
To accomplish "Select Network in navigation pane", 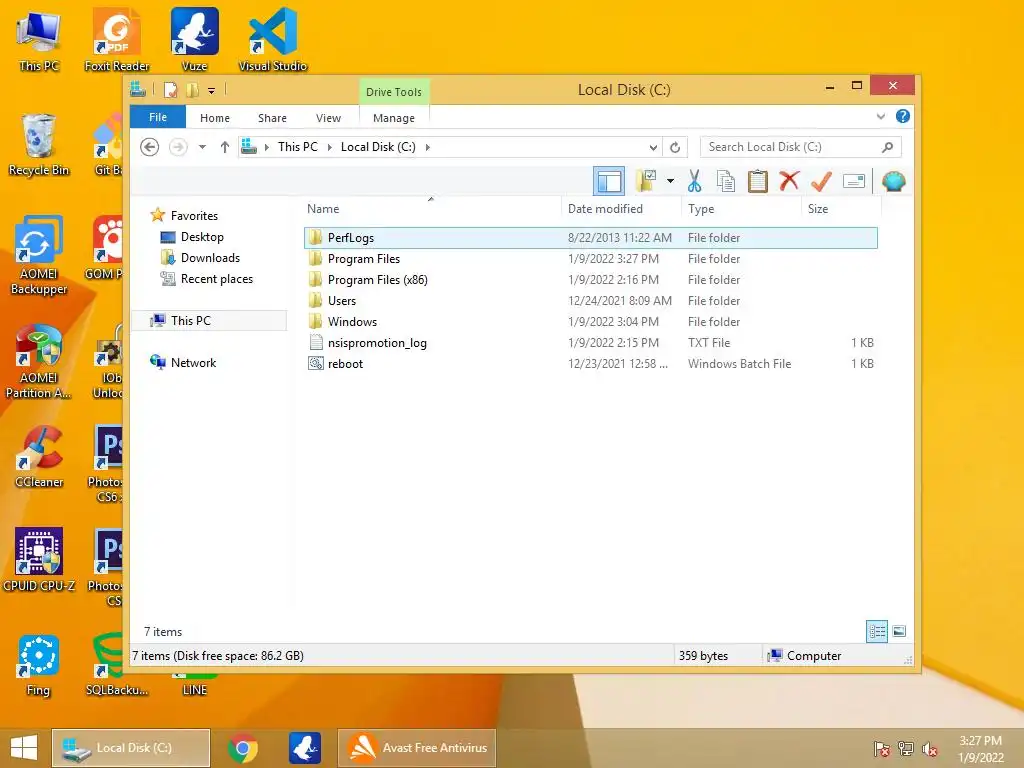I will pyautogui.click(x=193, y=362).
